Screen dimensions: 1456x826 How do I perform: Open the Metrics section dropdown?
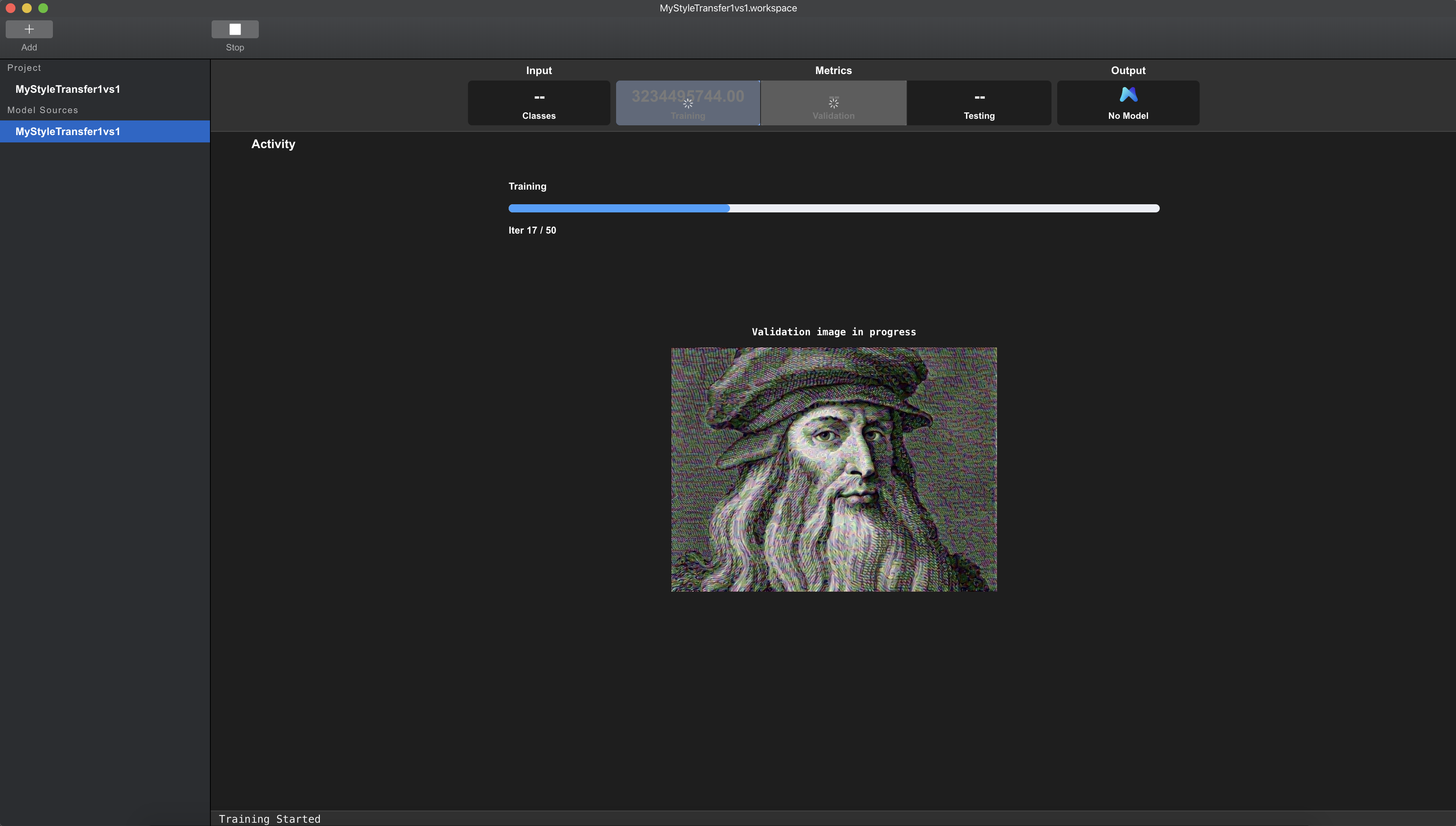[x=833, y=70]
